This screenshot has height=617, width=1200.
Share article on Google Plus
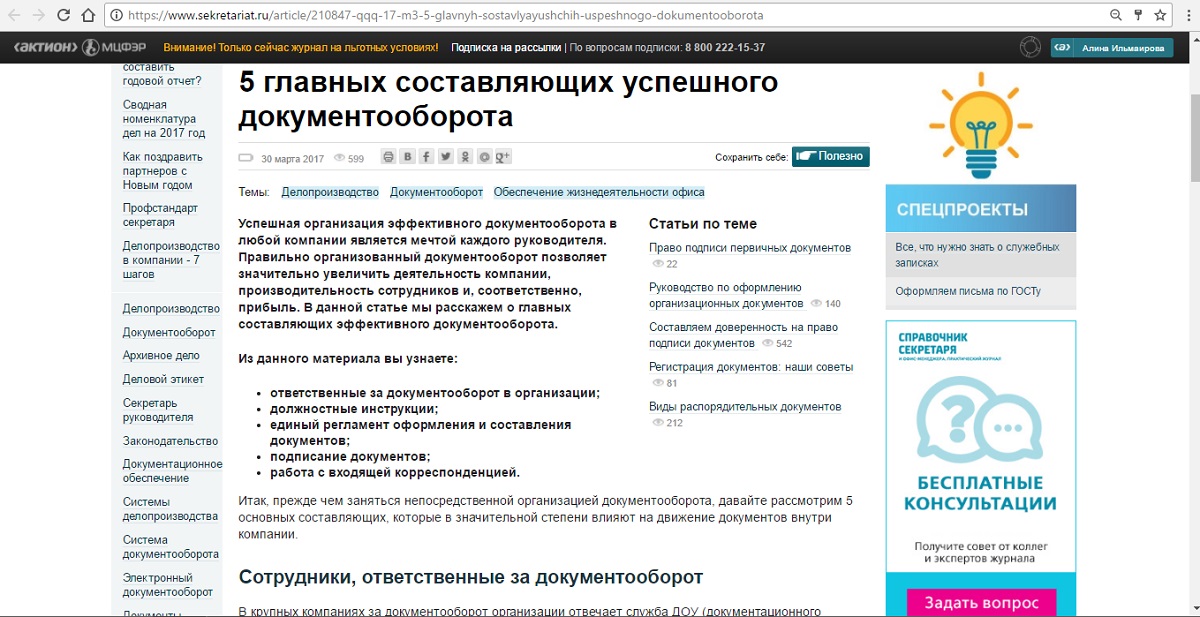503,157
